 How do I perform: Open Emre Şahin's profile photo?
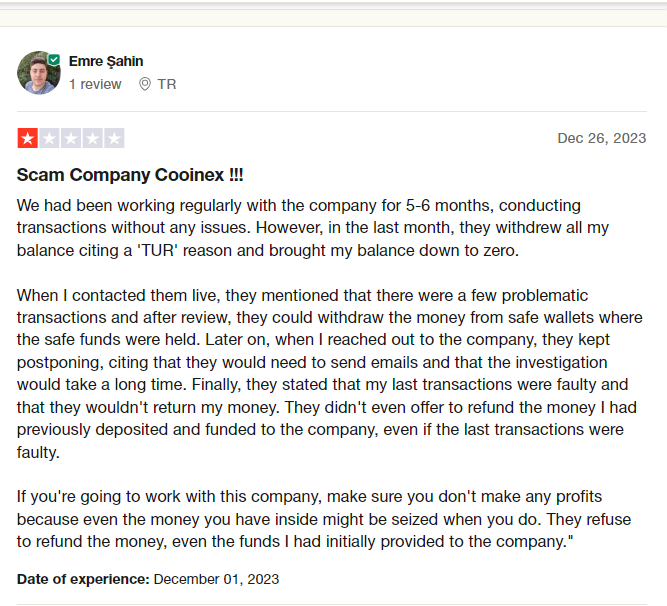click(x=39, y=73)
